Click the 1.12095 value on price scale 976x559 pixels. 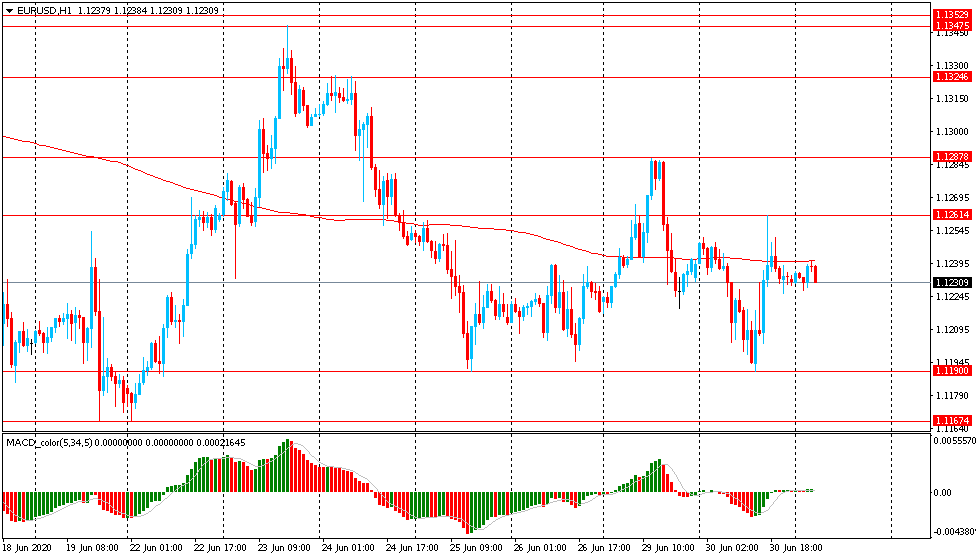(952, 329)
